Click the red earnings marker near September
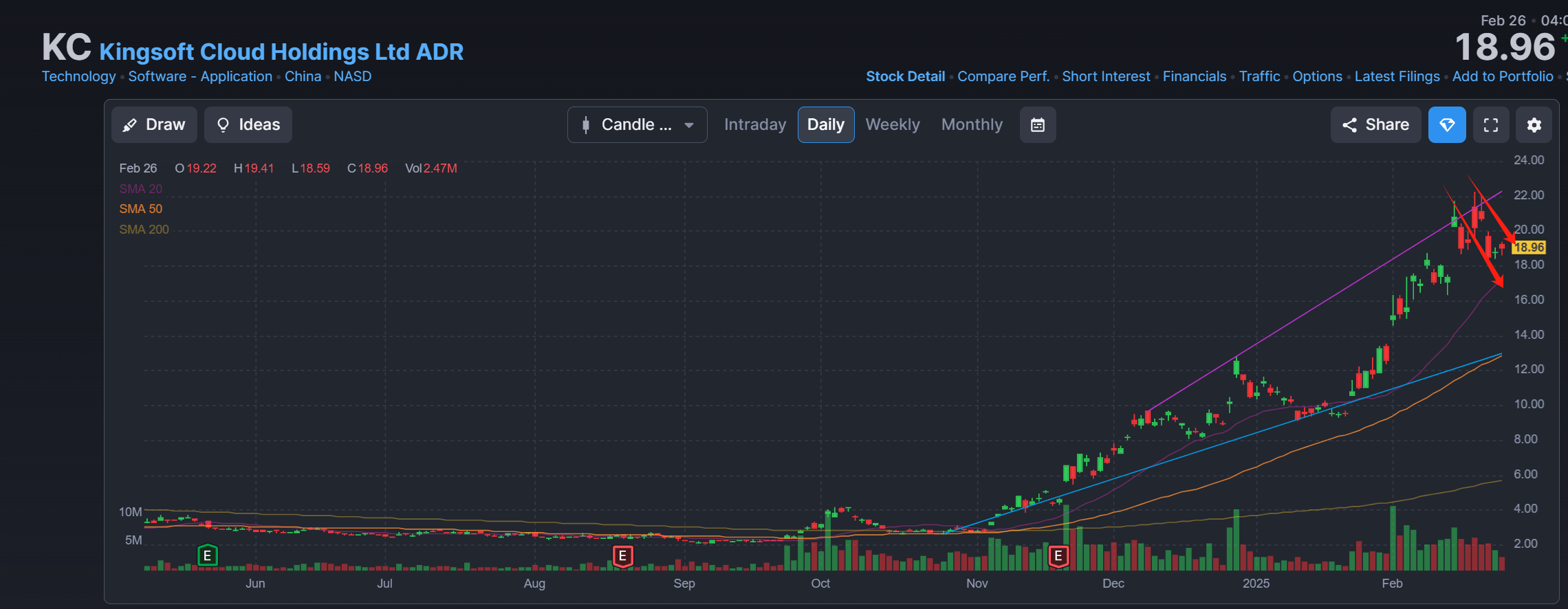This screenshot has height=609, width=1568. click(622, 555)
